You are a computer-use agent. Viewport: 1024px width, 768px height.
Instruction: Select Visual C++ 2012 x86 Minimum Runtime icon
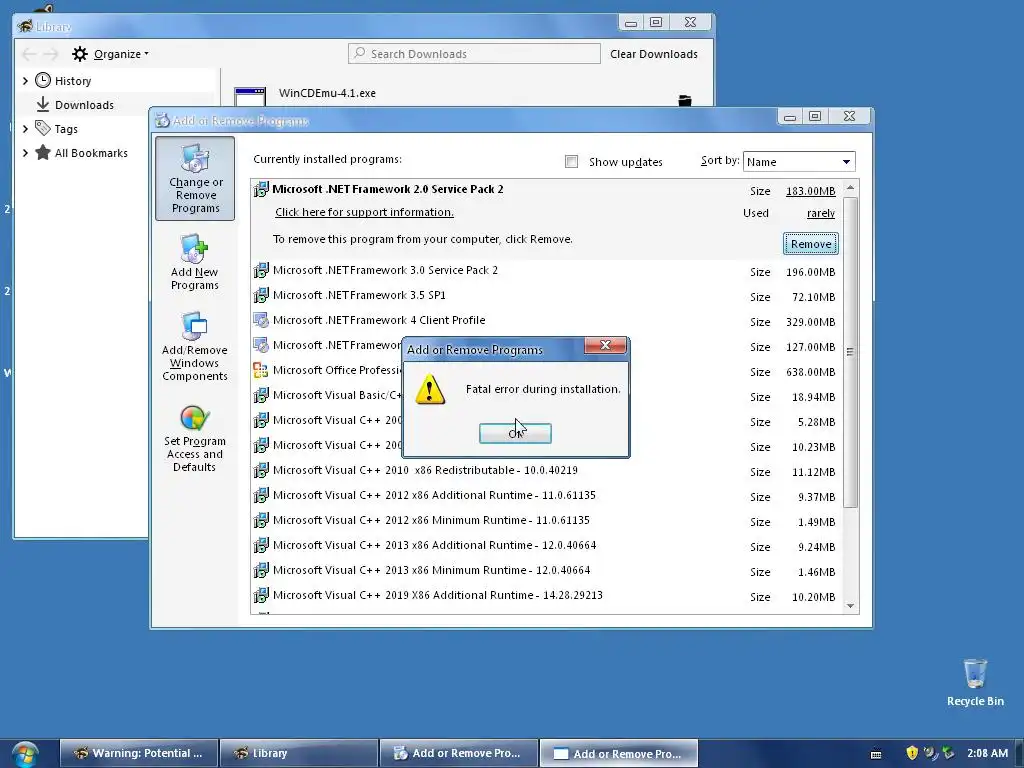point(261,520)
